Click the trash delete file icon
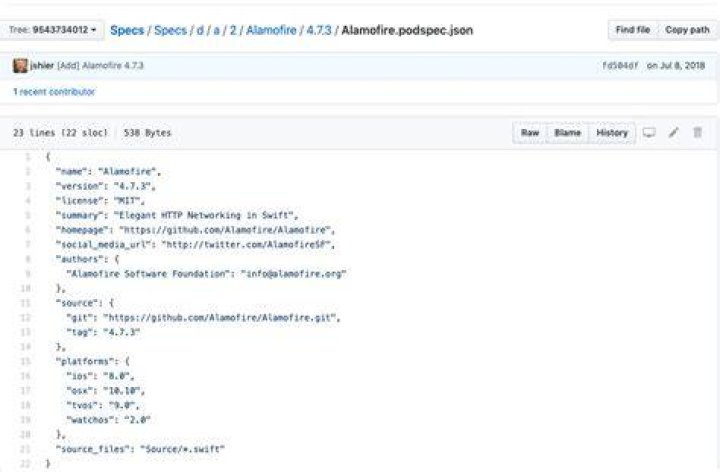 [698, 133]
